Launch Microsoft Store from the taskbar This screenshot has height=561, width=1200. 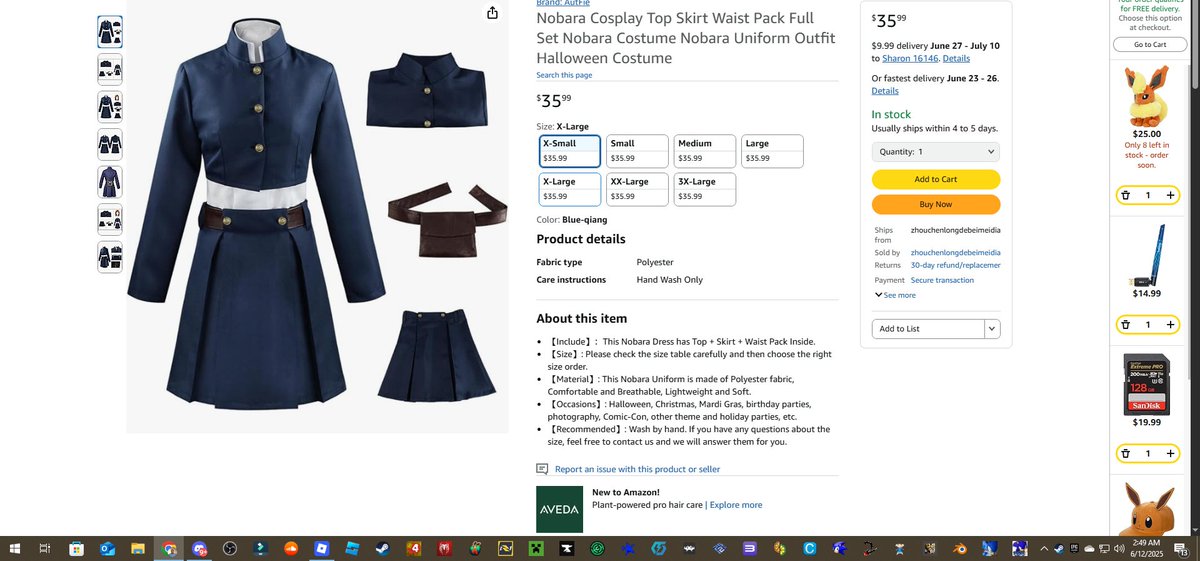click(x=76, y=549)
